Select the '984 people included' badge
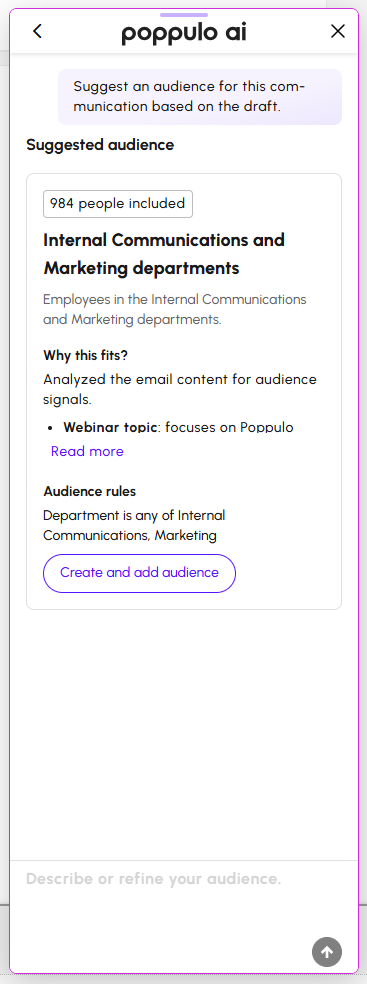Image resolution: width=367 pixels, height=984 pixels. 118,204
